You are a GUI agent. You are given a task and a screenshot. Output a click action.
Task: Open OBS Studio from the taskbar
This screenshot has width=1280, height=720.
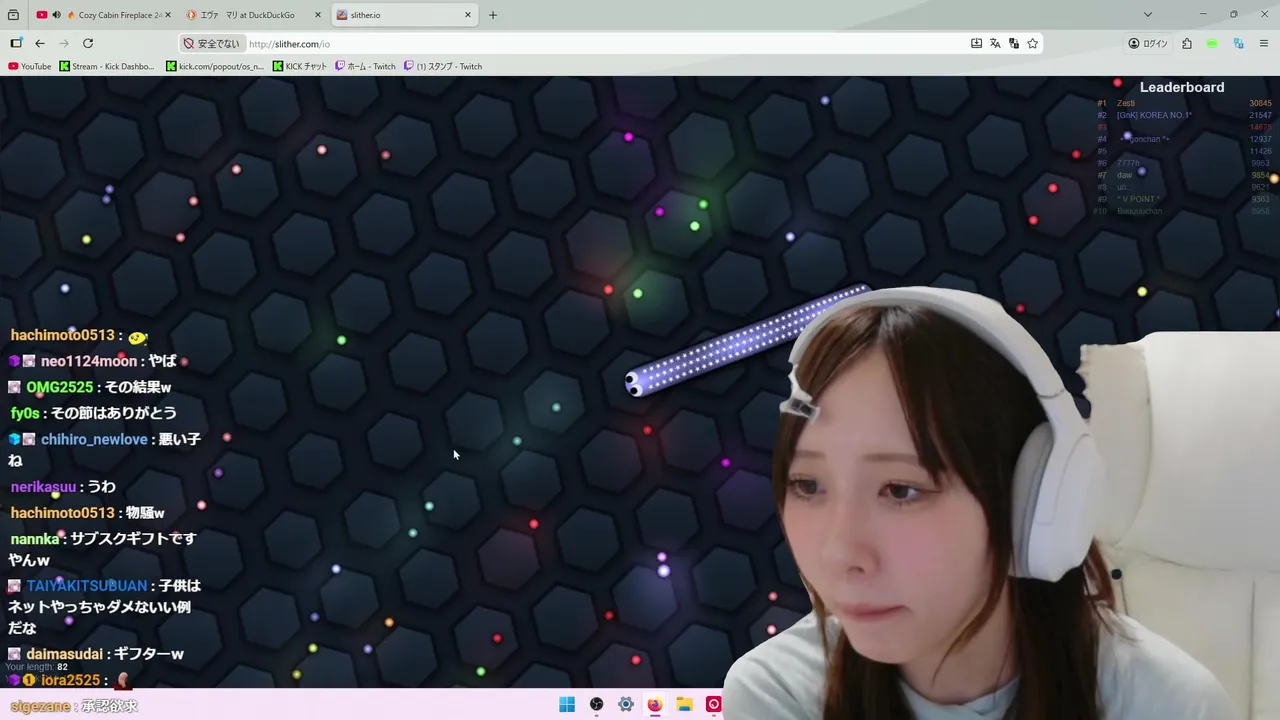tap(596, 704)
